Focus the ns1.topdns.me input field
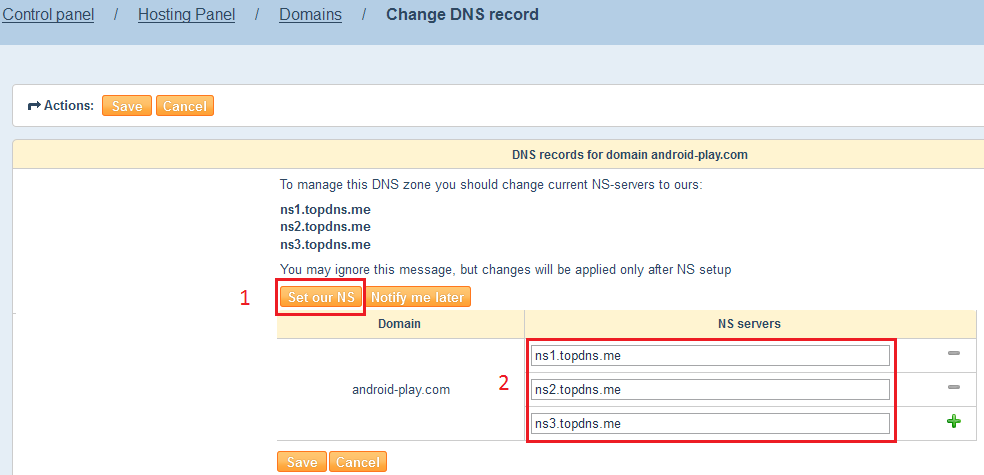 point(710,356)
